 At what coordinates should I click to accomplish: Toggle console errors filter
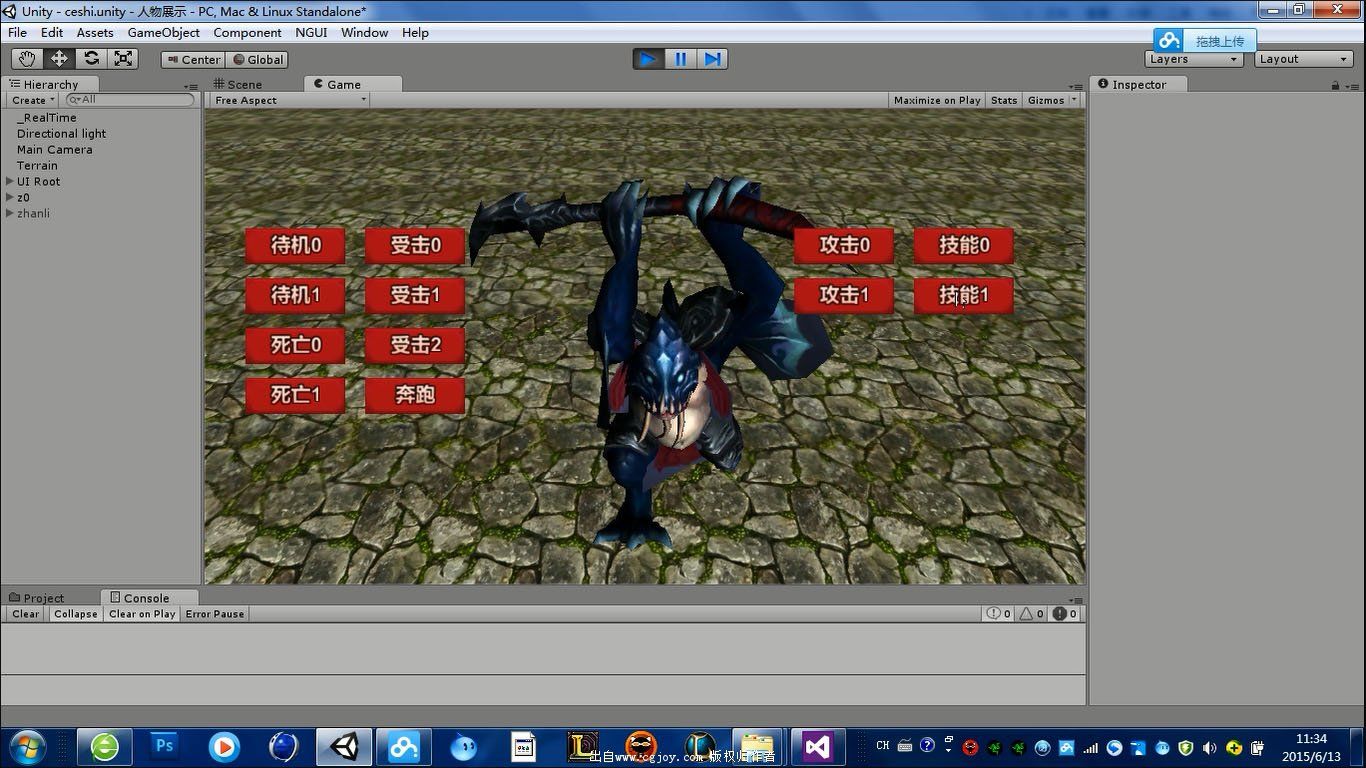click(1064, 614)
